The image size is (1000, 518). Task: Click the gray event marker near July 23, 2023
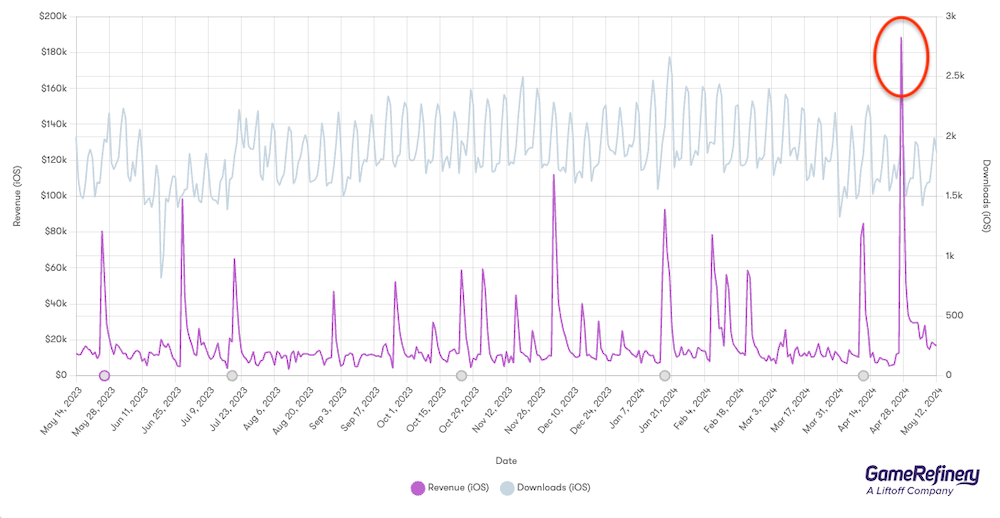click(232, 376)
